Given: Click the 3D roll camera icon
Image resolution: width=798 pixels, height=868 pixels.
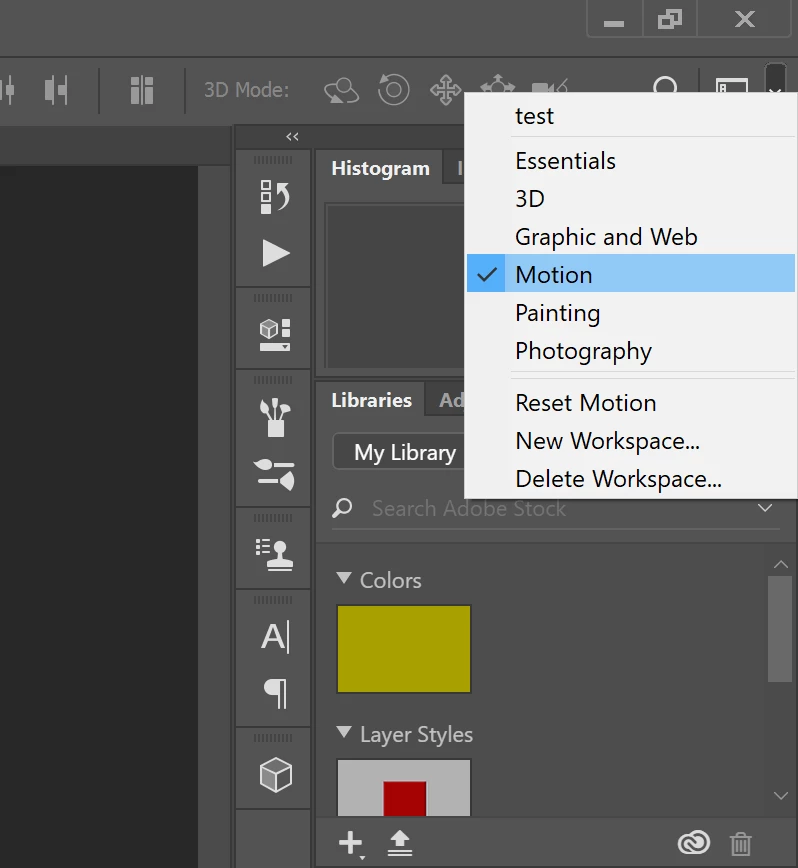Looking at the screenshot, I should tap(393, 89).
